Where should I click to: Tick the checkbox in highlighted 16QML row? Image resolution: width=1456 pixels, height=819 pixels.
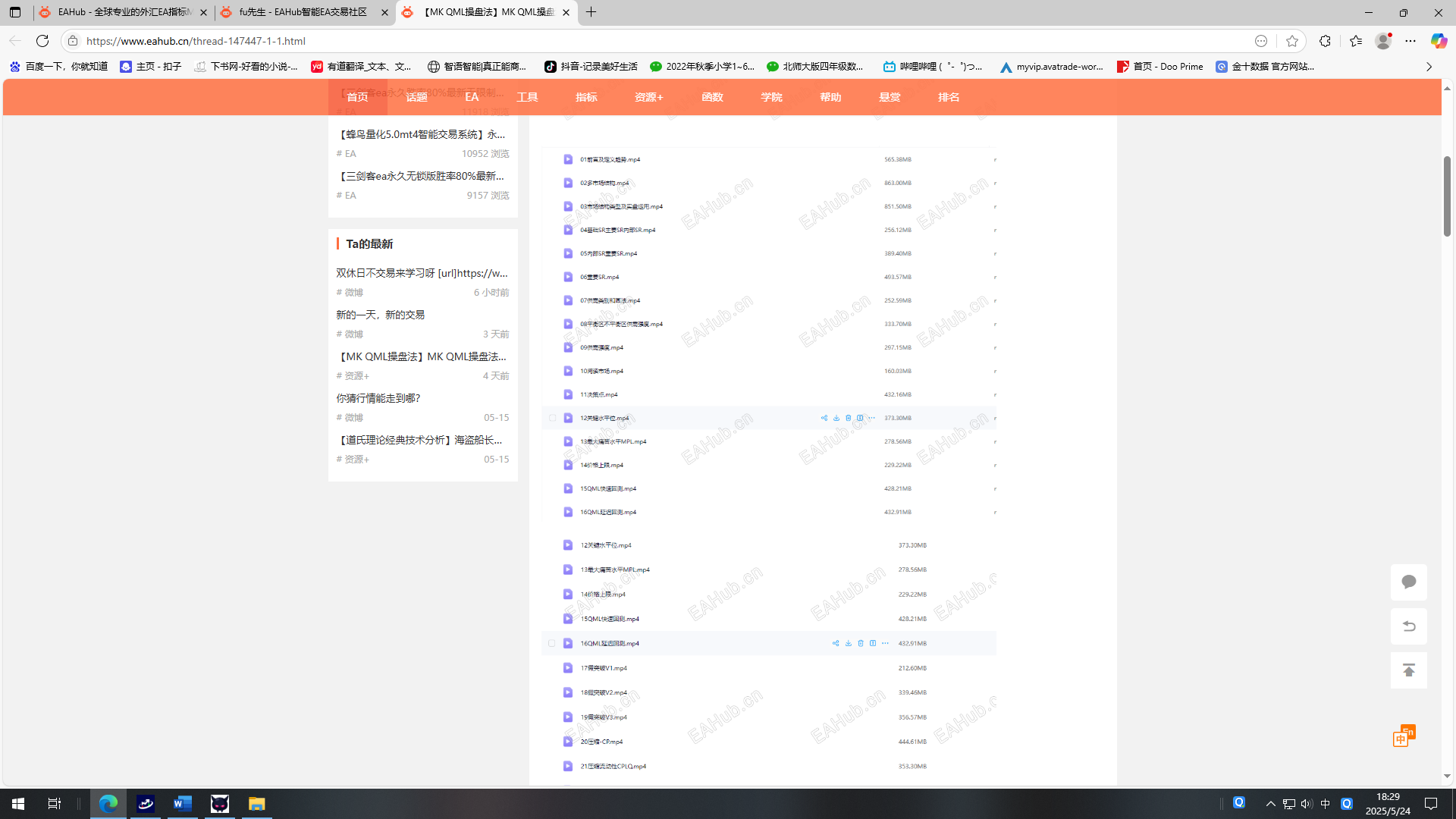click(551, 643)
